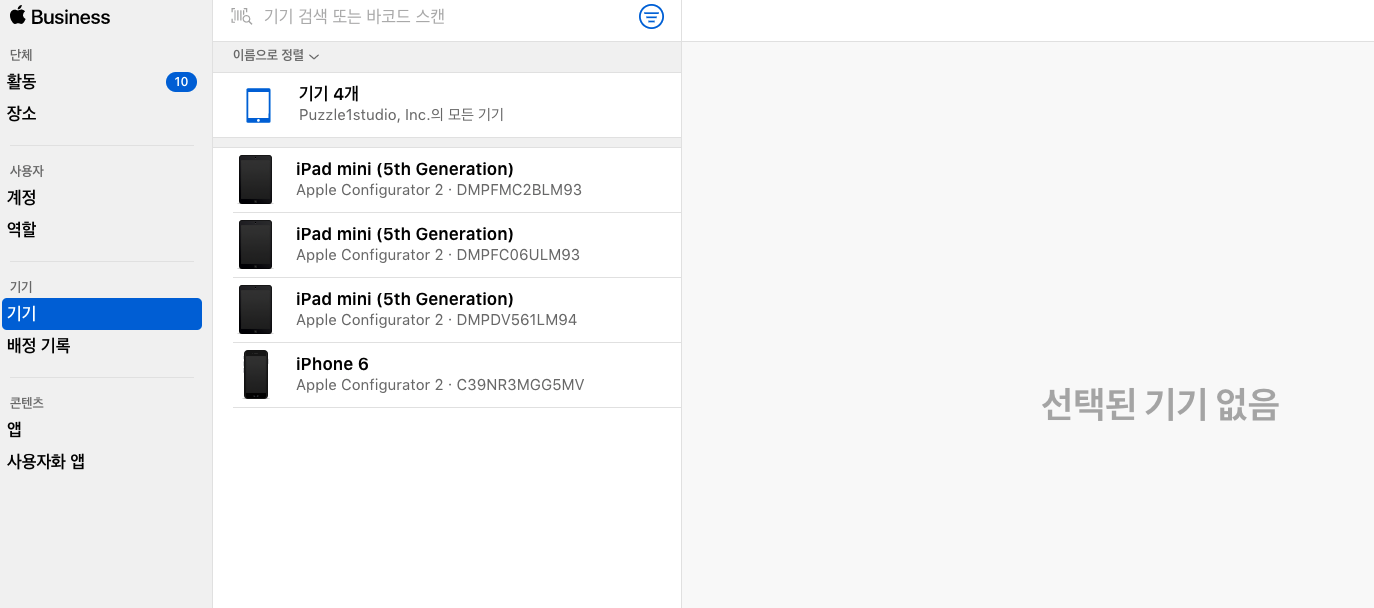Open 사용자화 앱 in the sidebar
Viewport: 1374px width, 608px height.
click(x=46, y=462)
